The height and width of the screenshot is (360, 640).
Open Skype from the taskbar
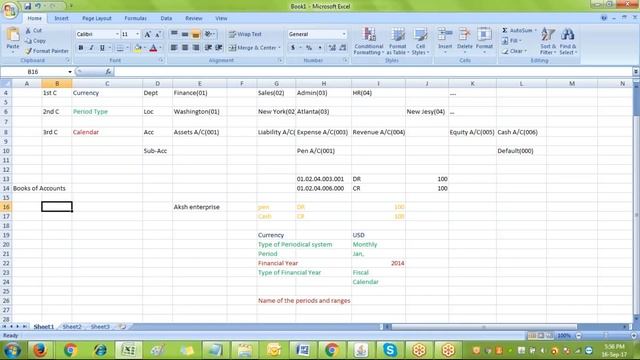point(390,350)
